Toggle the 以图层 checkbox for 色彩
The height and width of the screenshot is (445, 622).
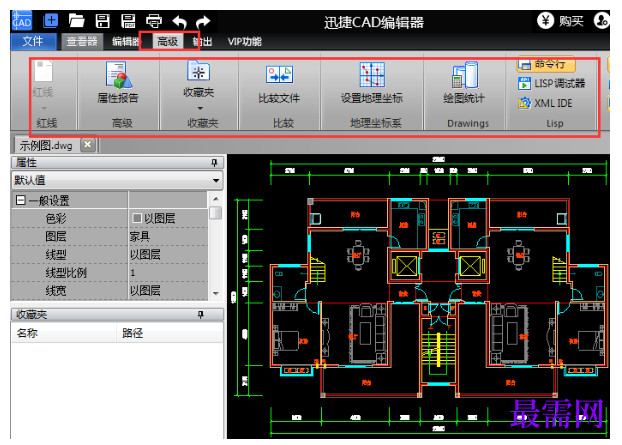point(137,218)
